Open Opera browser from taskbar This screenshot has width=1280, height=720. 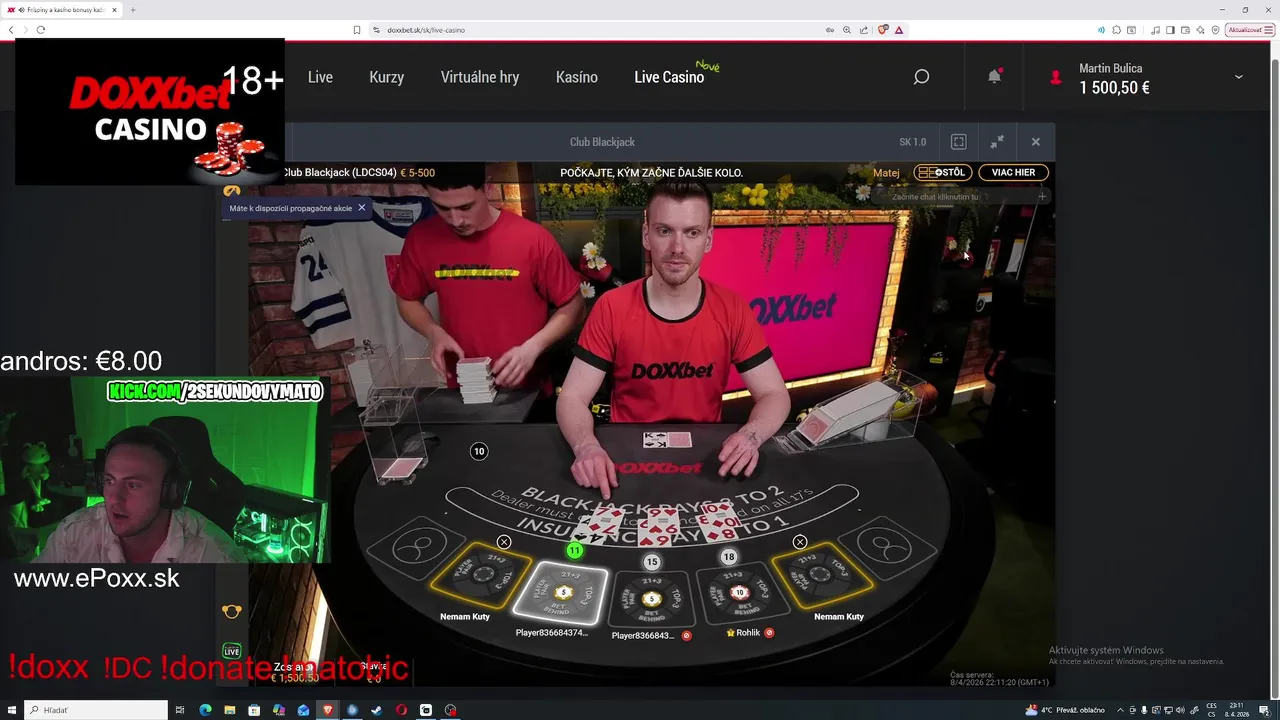pyautogui.click(x=401, y=710)
